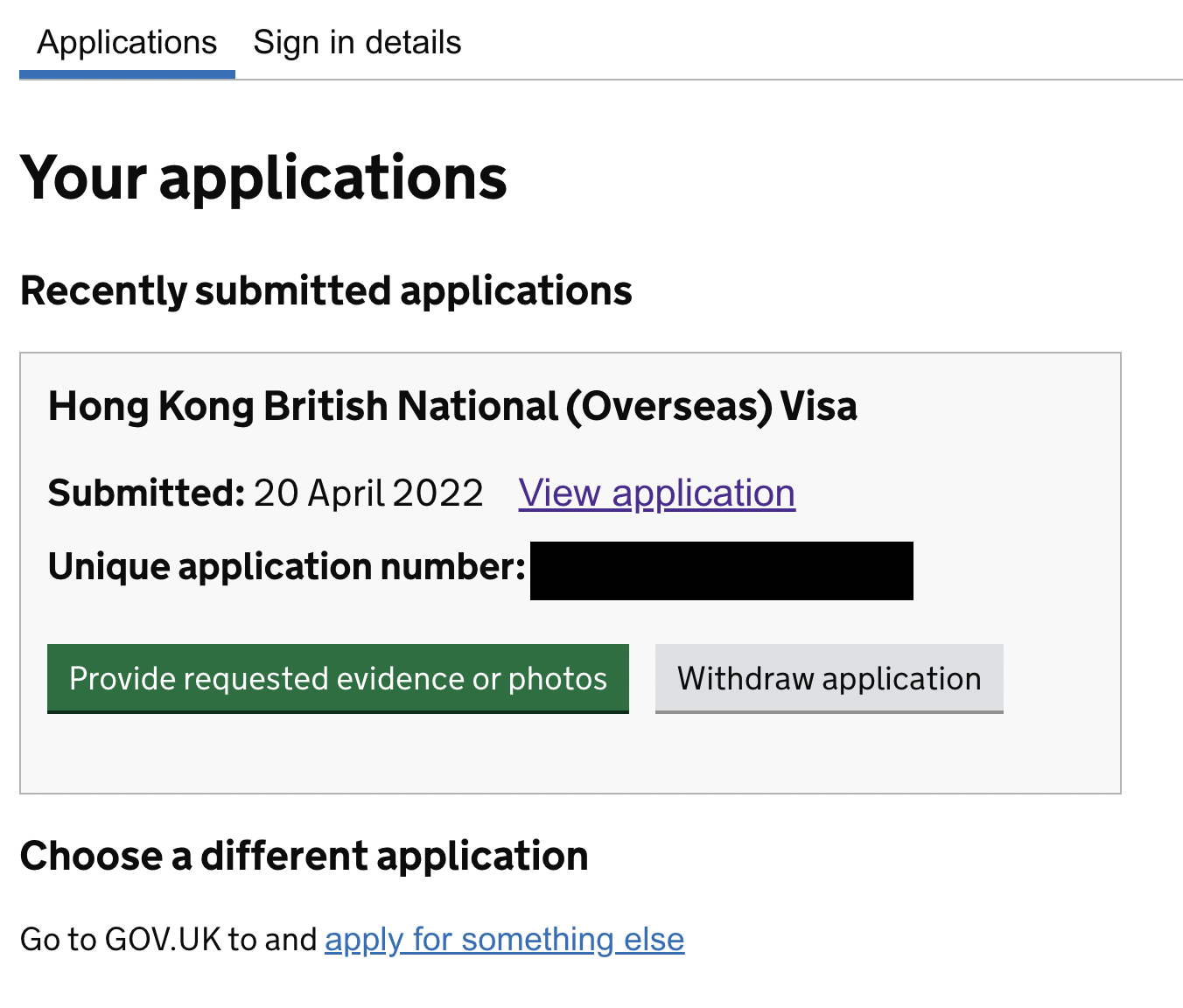Click the Recently submitted applications heading
The image size is (1183, 1008).
point(325,290)
